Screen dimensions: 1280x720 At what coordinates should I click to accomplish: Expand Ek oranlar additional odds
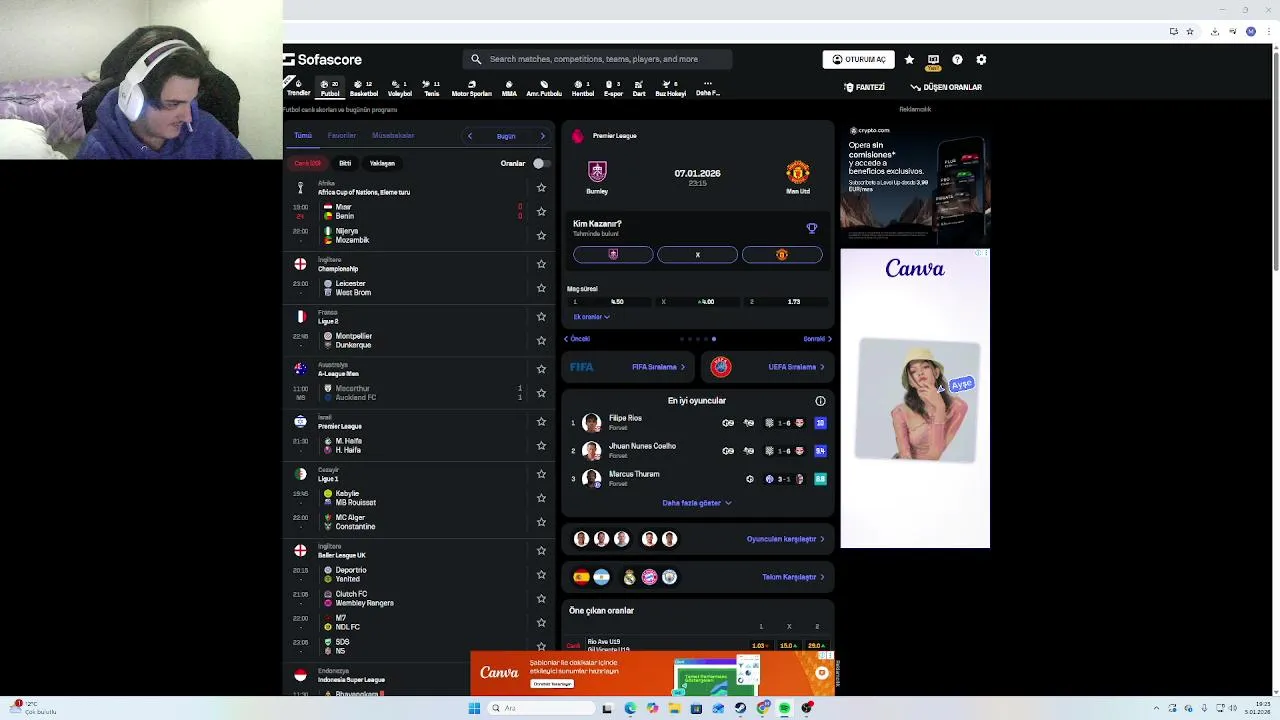tap(591, 317)
